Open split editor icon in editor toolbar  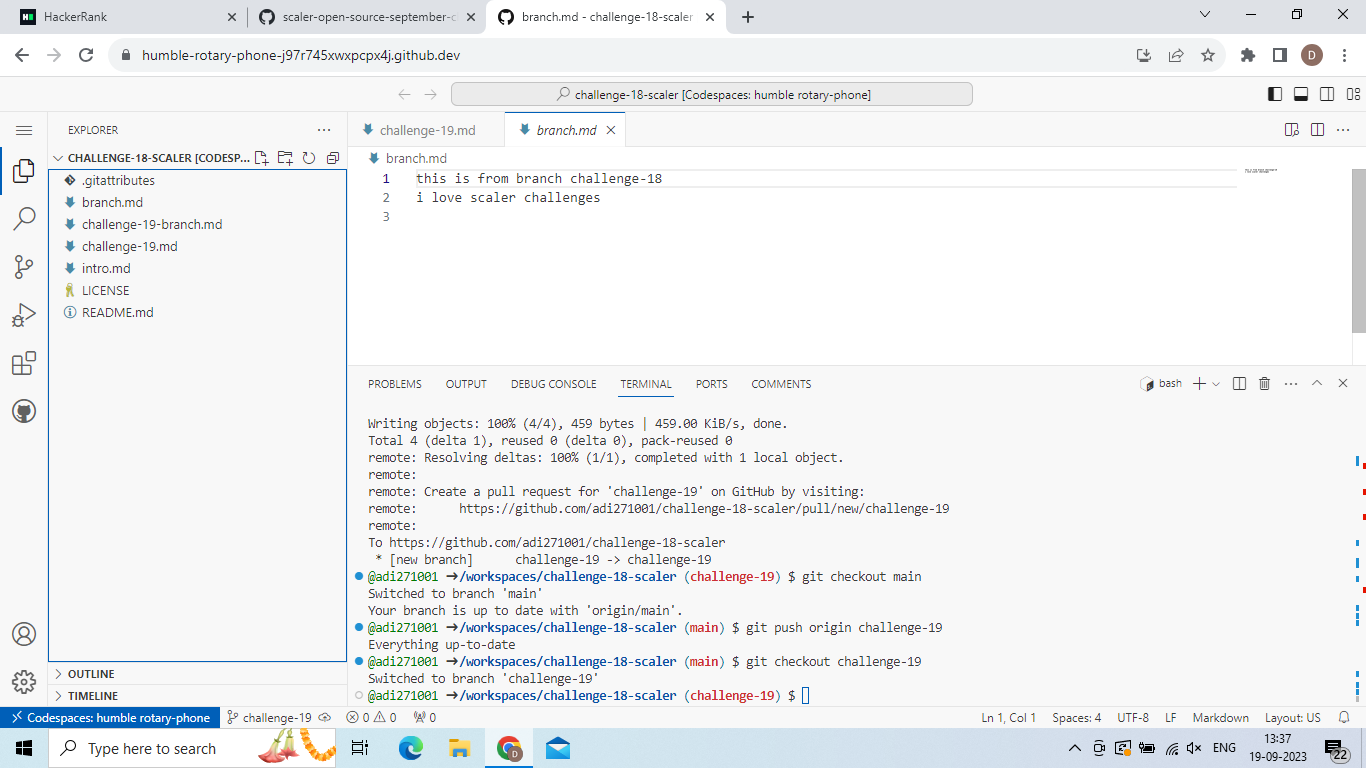coord(1315,130)
